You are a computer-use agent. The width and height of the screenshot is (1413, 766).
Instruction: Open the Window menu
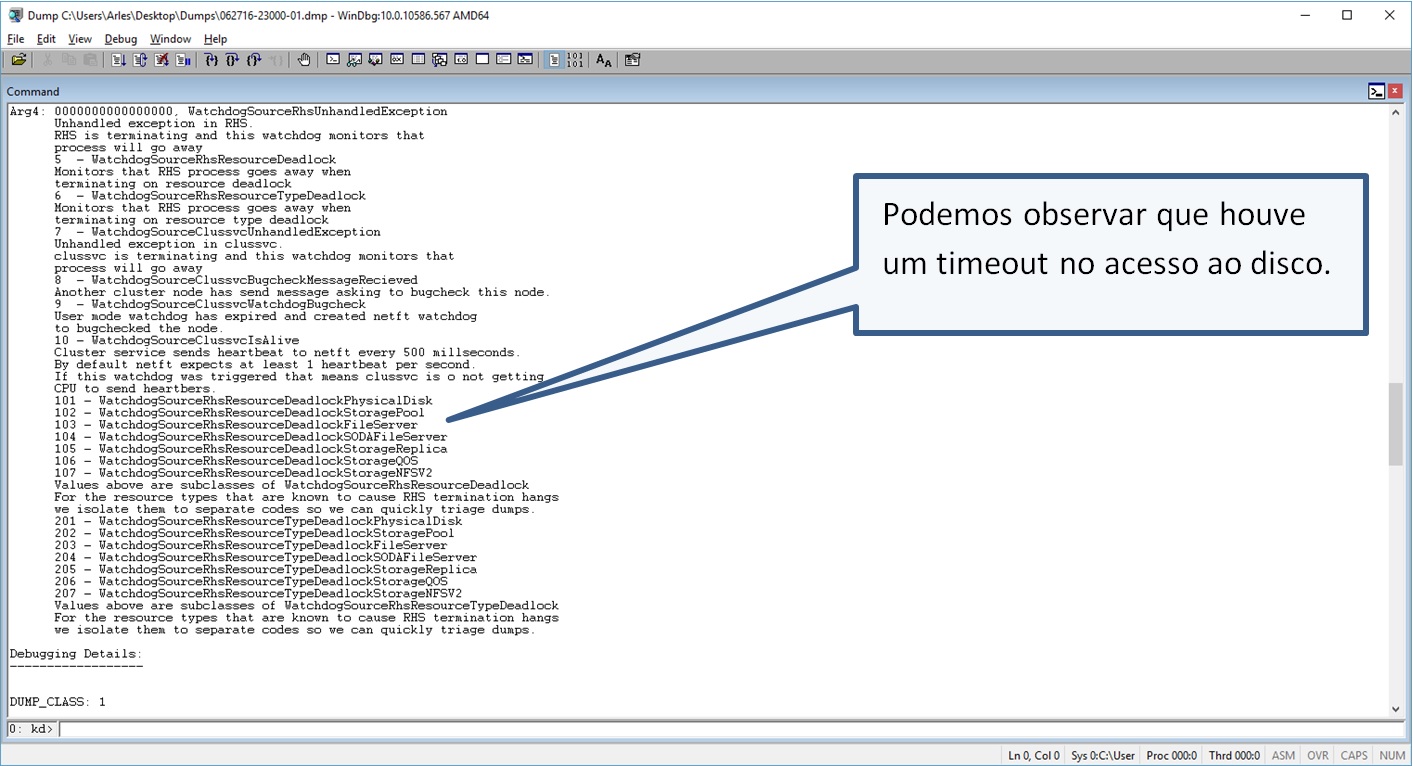coord(170,39)
